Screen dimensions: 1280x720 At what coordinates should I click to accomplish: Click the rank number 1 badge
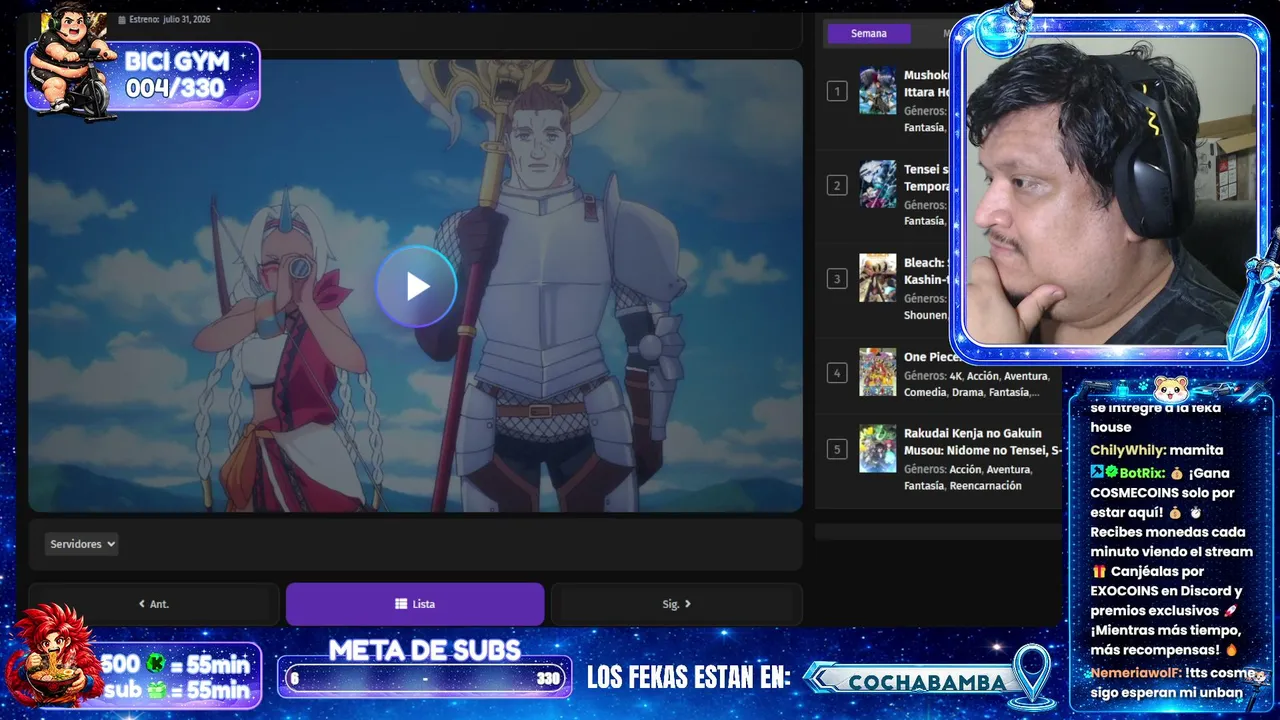coord(836,91)
